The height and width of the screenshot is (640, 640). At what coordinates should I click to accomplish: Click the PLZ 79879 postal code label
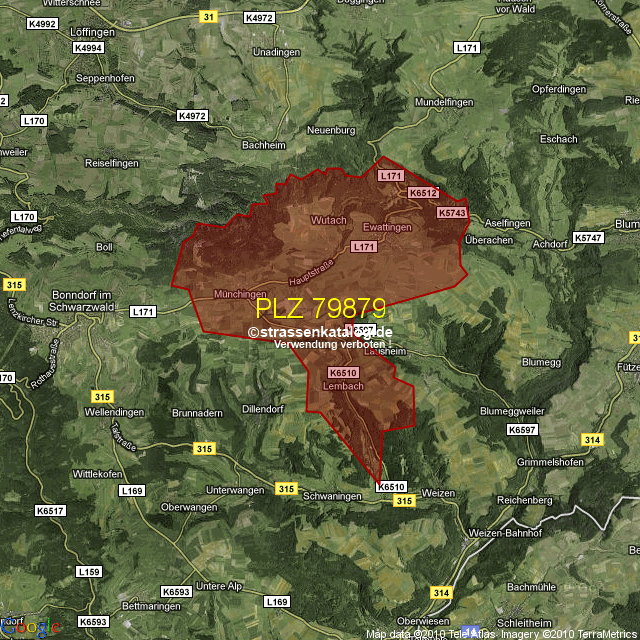click(320, 308)
